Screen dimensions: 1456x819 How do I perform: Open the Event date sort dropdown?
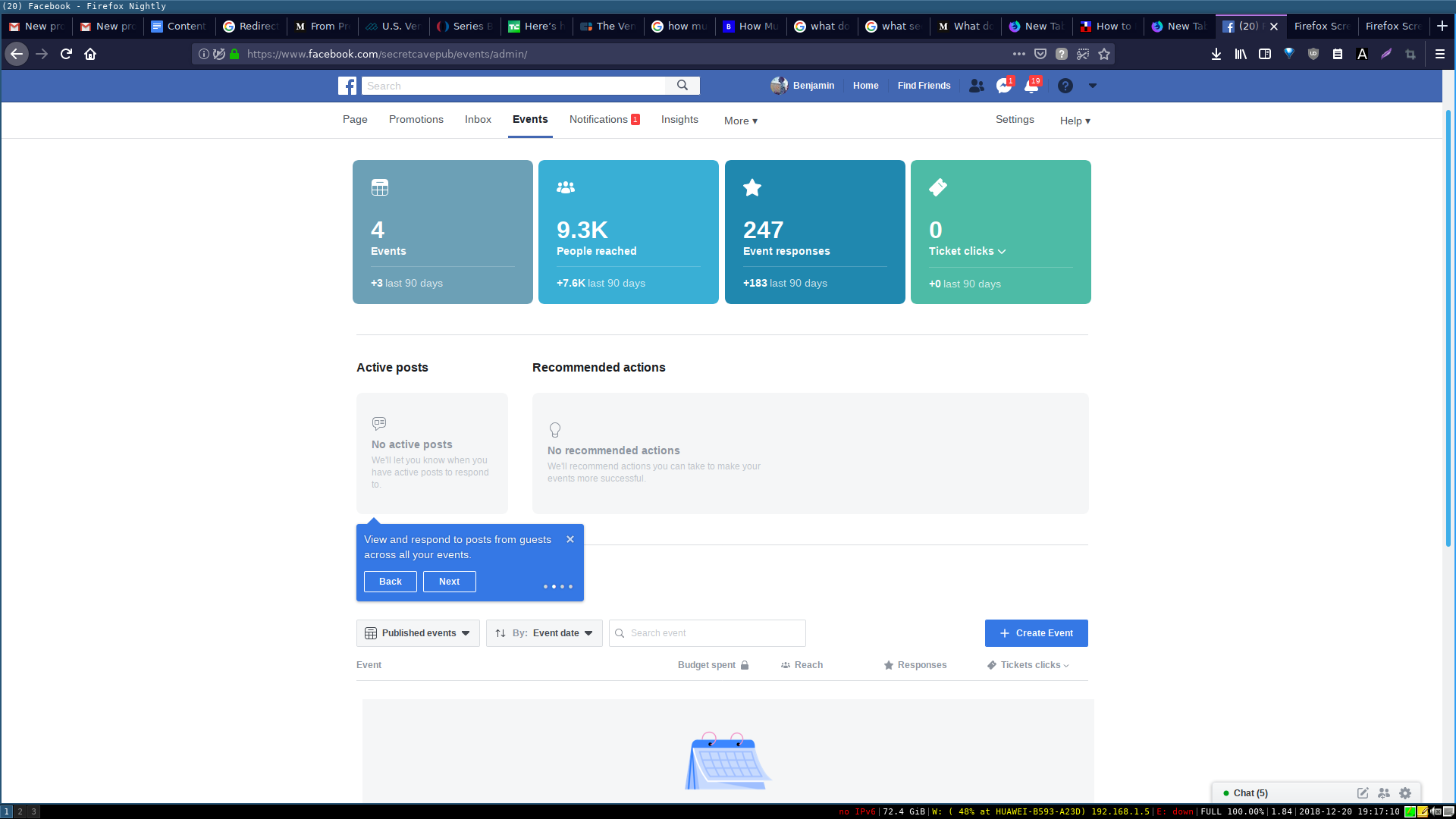[544, 633]
